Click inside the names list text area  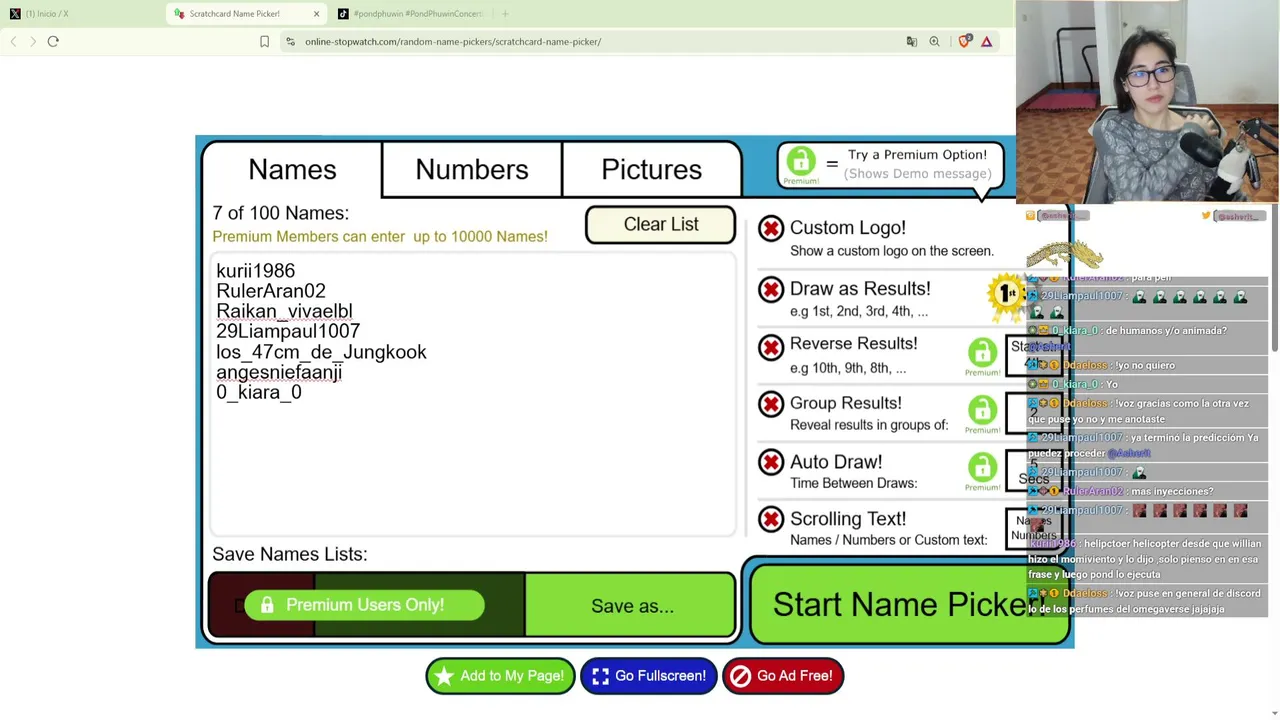(473, 393)
